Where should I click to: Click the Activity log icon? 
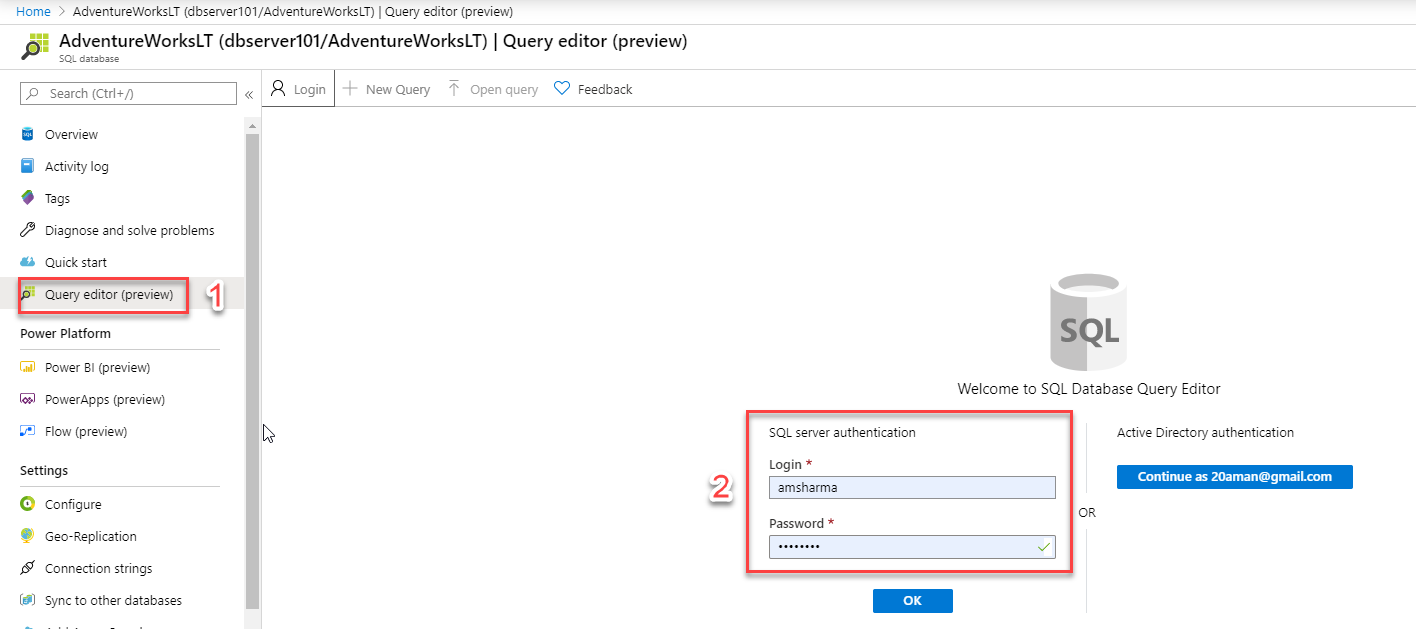27,166
